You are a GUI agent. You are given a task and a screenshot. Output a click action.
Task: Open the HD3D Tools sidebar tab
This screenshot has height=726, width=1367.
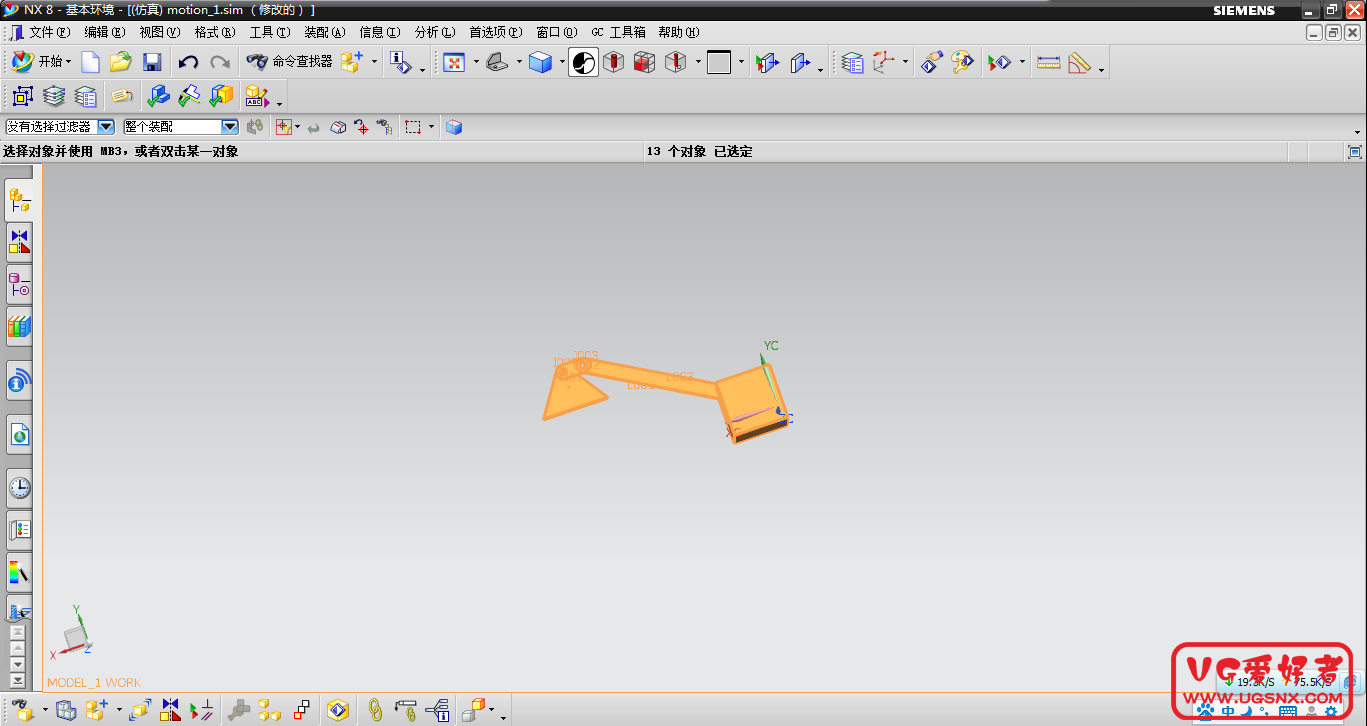click(19, 381)
